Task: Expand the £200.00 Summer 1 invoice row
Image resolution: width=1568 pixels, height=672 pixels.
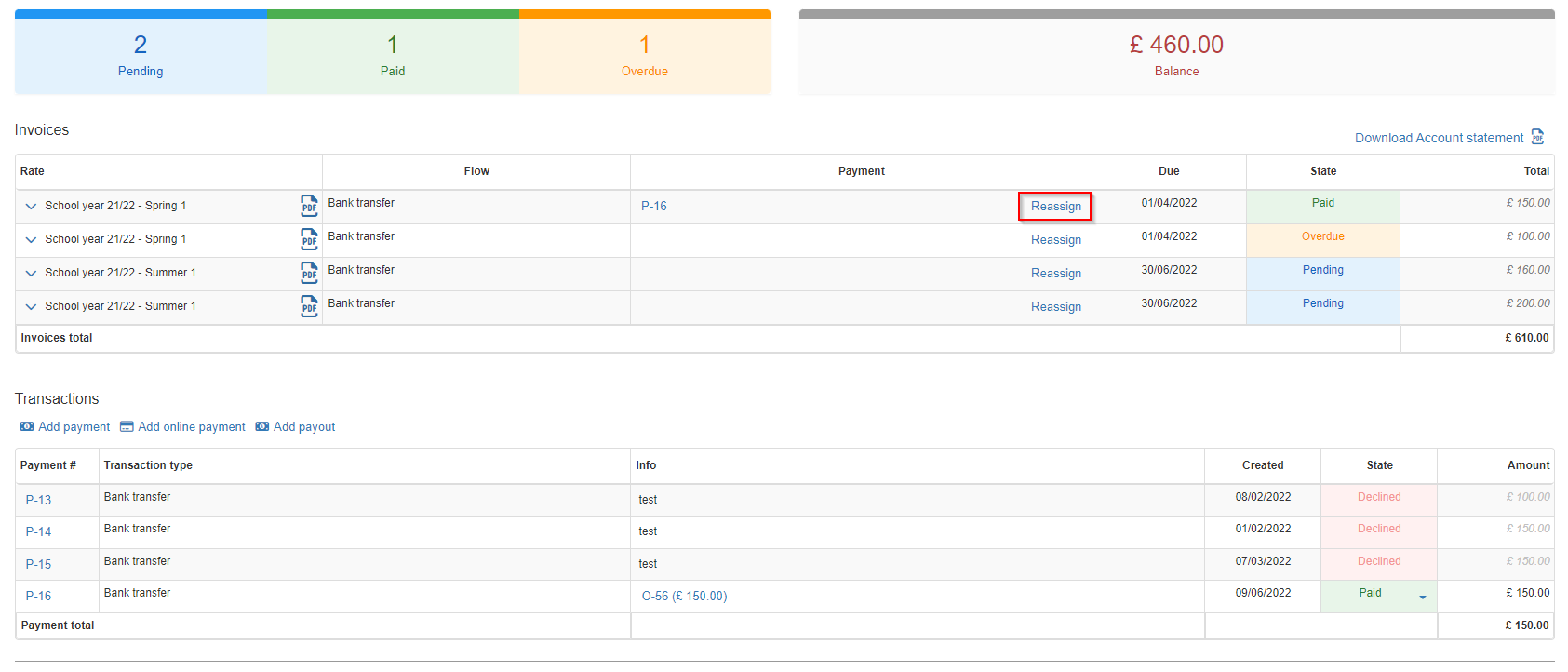Action: pos(31,306)
